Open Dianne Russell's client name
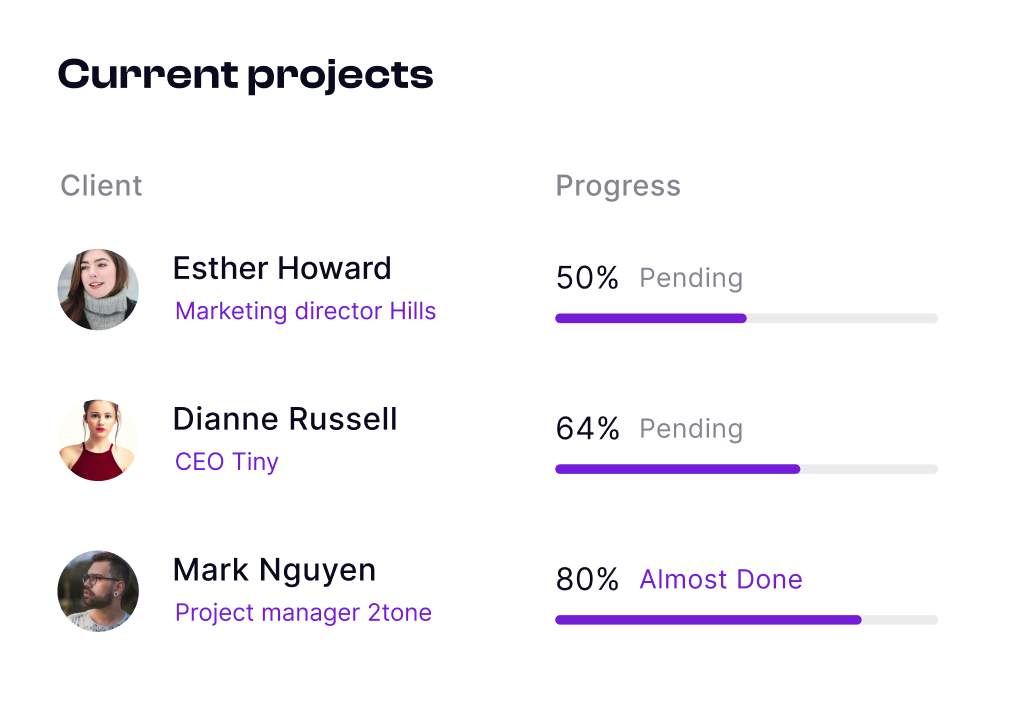This screenshot has height=718, width=1020. [x=285, y=419]
